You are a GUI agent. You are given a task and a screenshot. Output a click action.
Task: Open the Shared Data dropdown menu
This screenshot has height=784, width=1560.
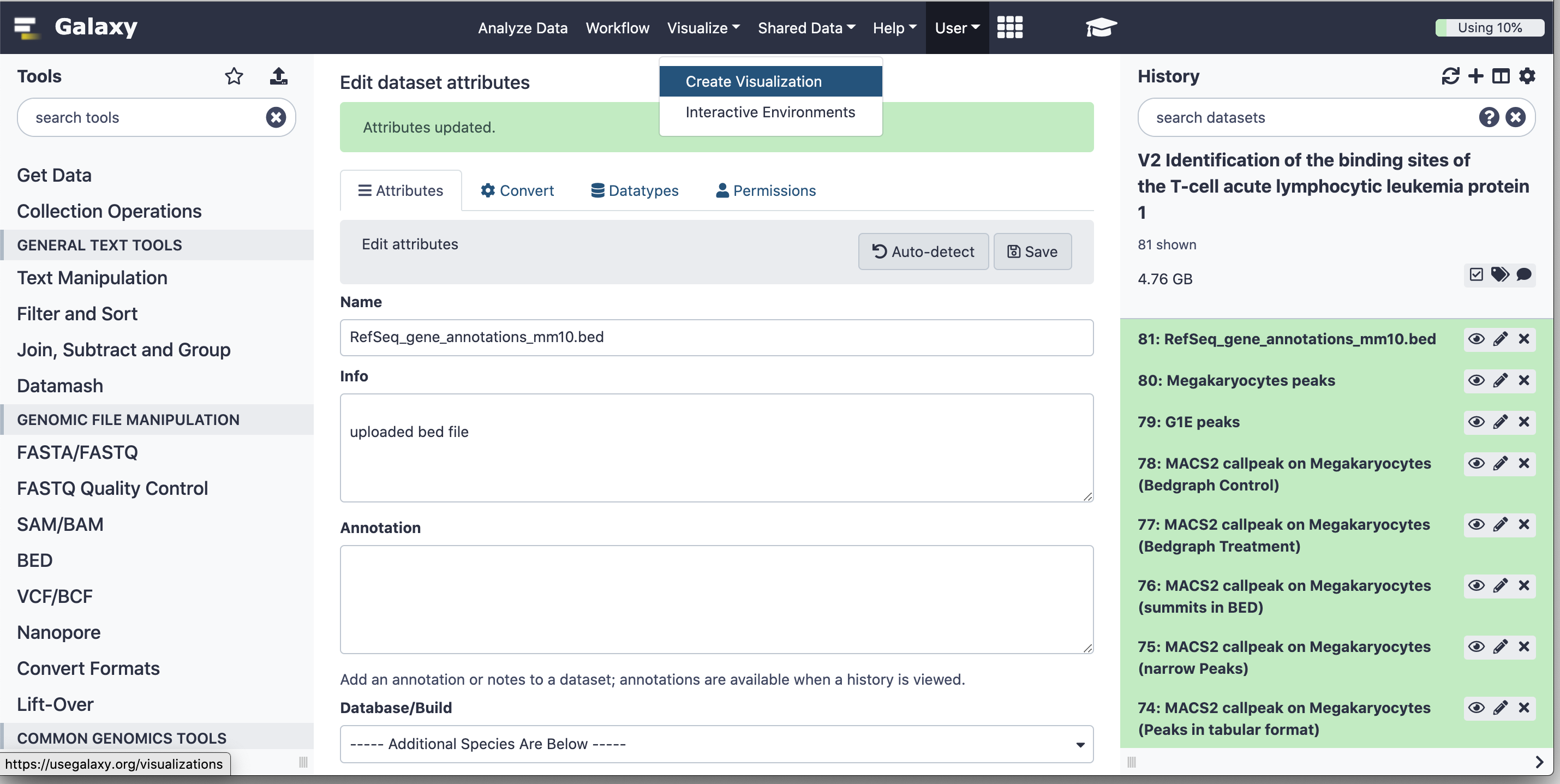806,28
